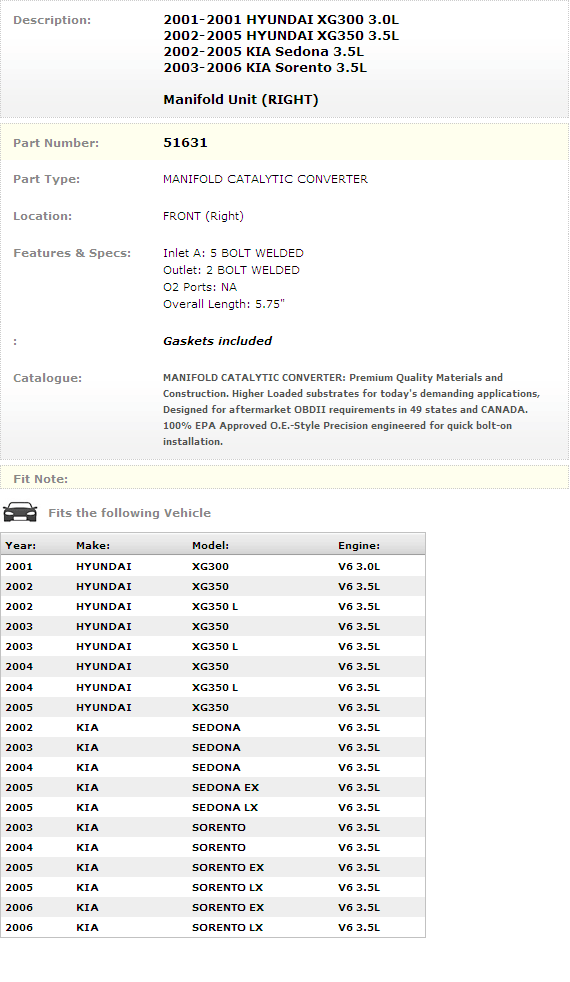
Task: Select part number 51631
Action: click(185, 143)
